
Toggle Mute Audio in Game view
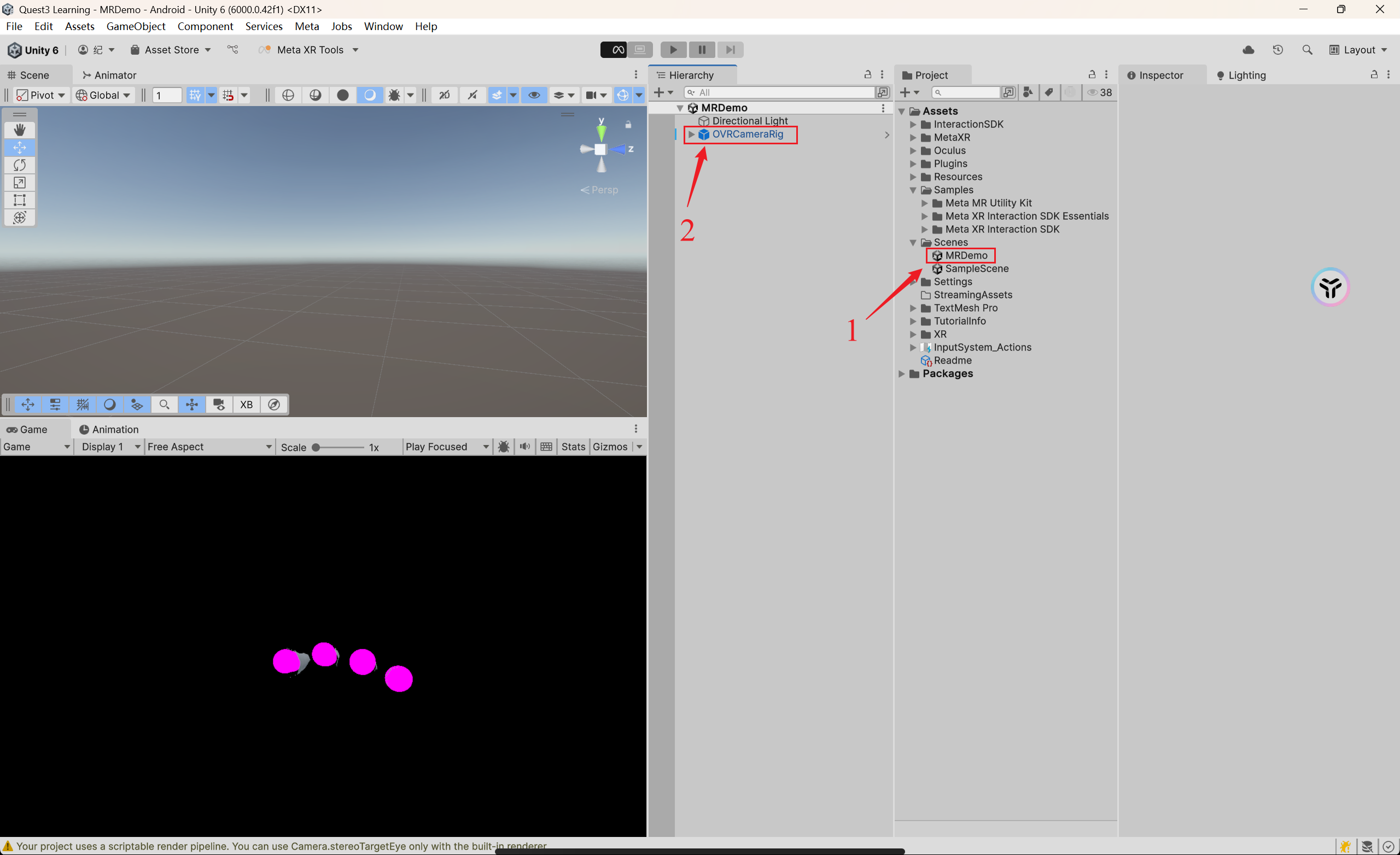(525, 447)
